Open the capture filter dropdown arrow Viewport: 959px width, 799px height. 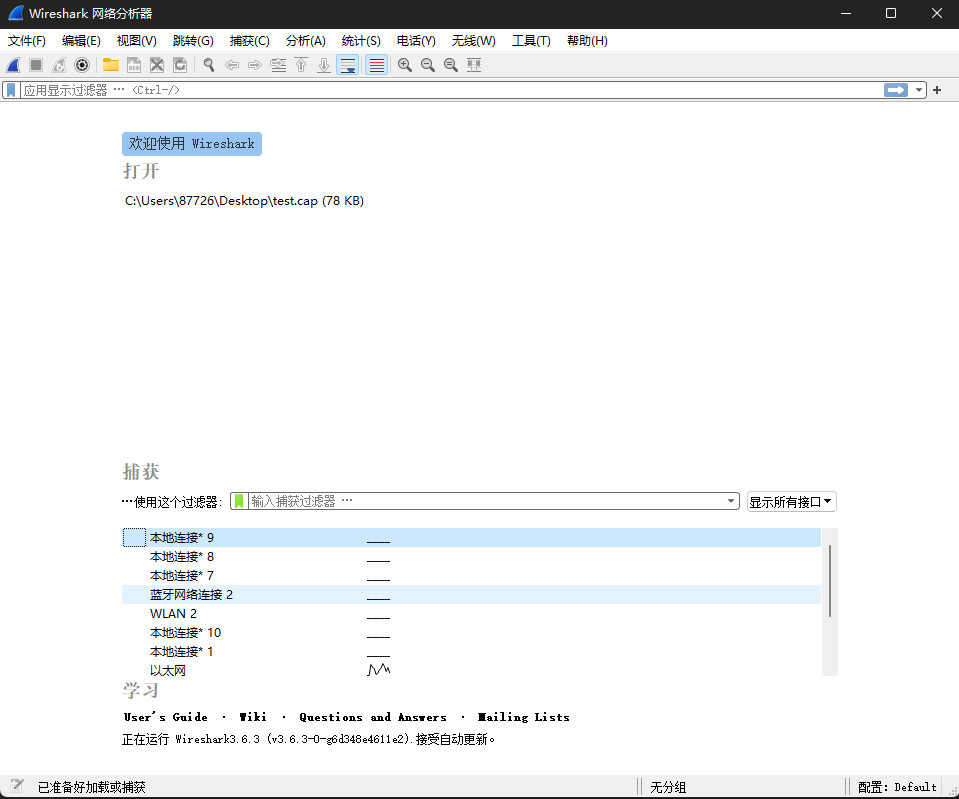click(x=731, y=502)
